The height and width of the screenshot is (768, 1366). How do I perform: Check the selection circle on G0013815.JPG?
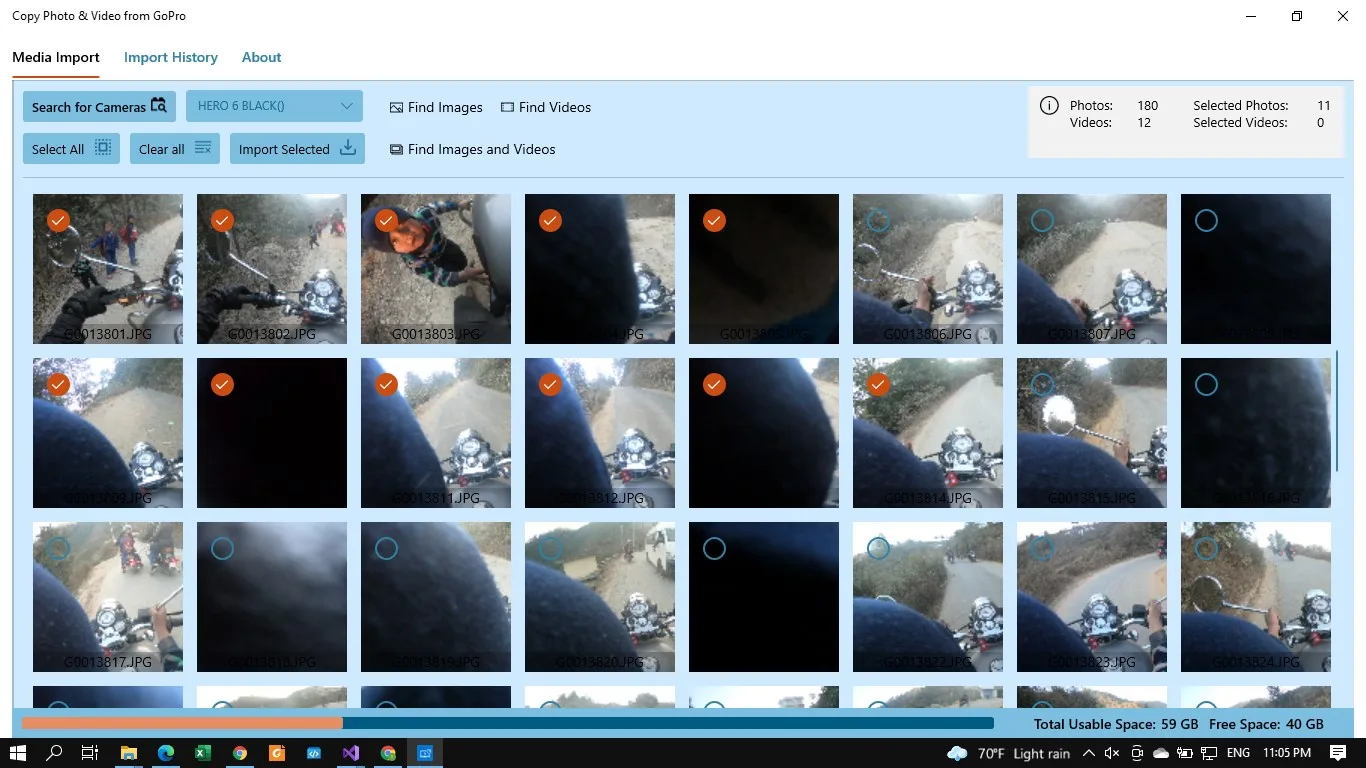[1042, 384]
